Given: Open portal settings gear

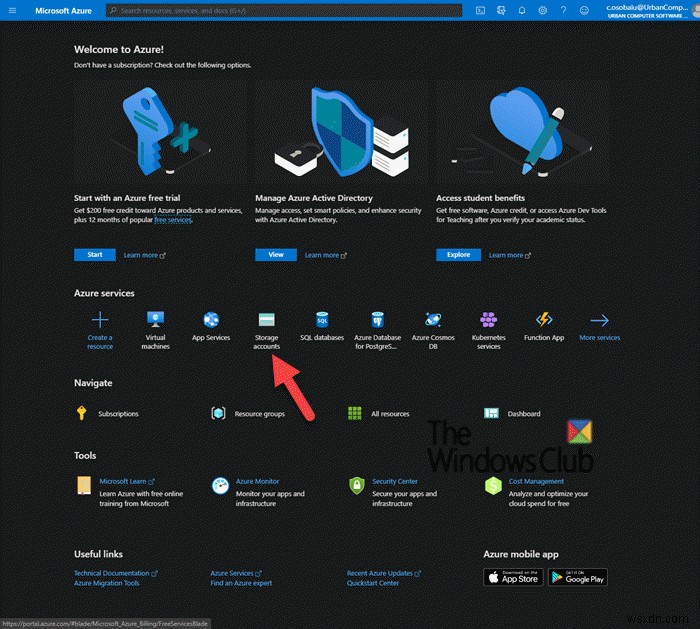Looking at the screenshot, I should (542, 10).
